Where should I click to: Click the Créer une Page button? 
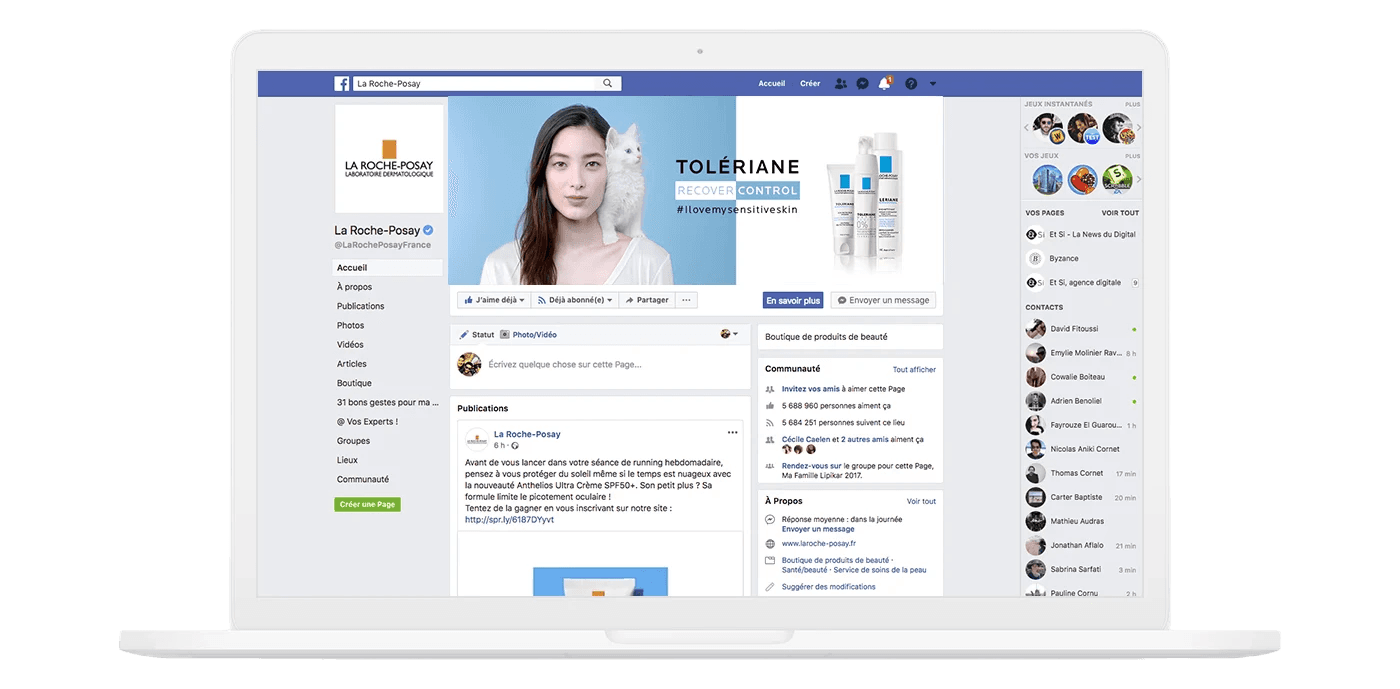[x=367, y=504]
